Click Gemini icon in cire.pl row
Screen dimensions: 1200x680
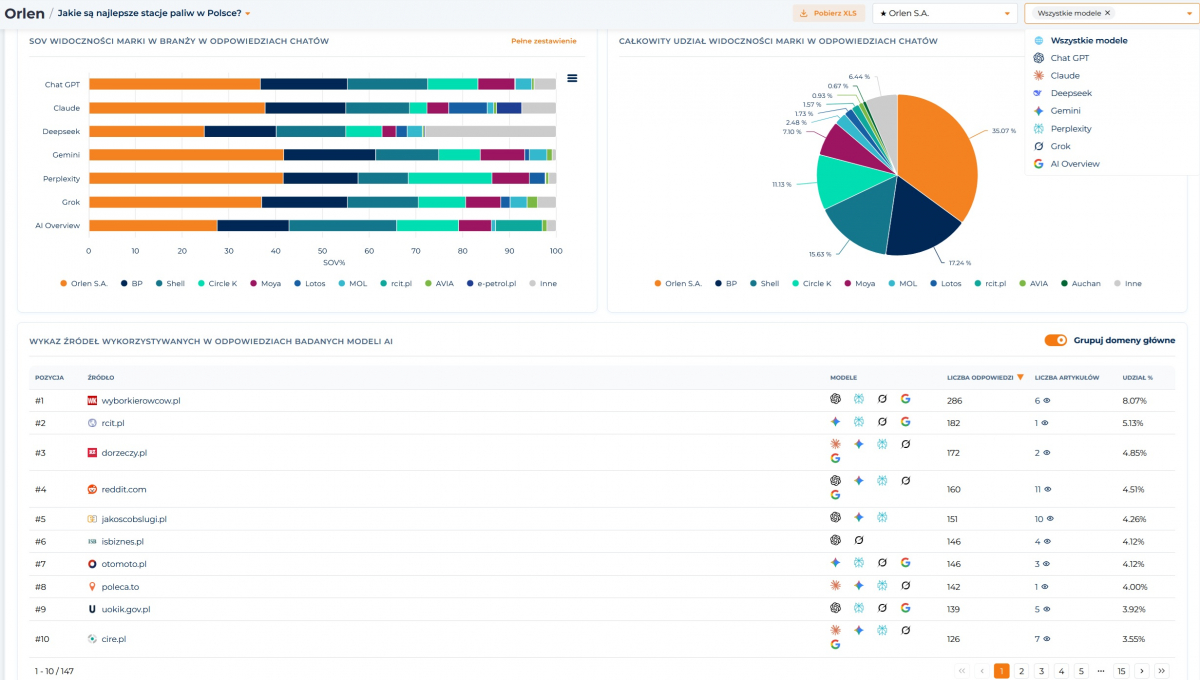[x=858, y=630]
